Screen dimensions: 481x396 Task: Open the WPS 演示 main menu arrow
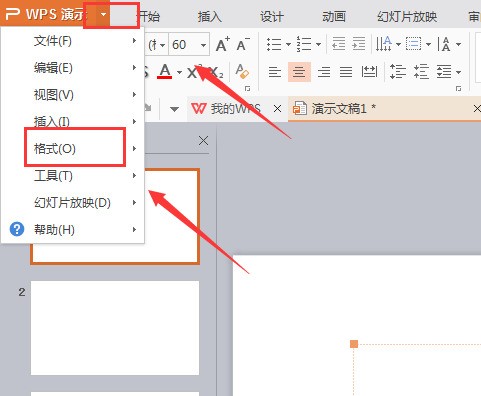(104, 14)
